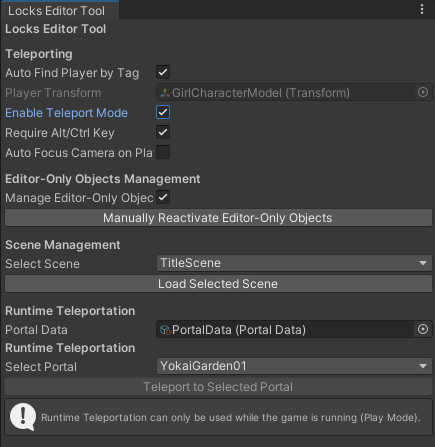435x447 pixels.
Task: Click the warning speech-bubble icon
Action: point(23,417)
